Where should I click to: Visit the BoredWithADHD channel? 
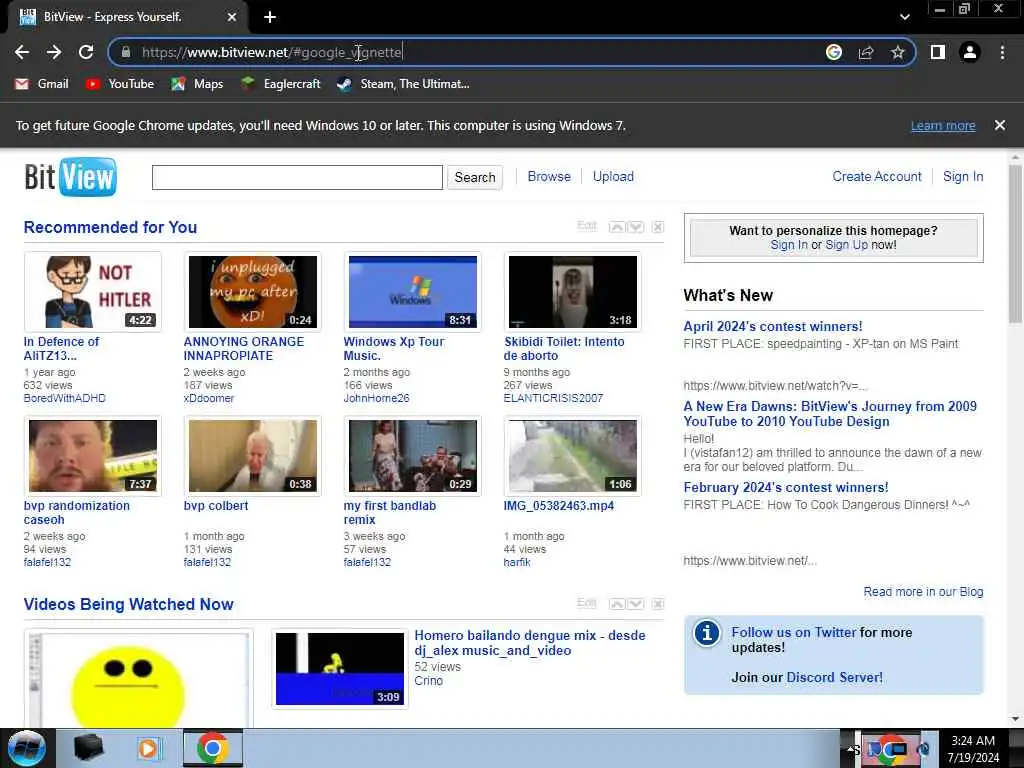pos(65,398)
